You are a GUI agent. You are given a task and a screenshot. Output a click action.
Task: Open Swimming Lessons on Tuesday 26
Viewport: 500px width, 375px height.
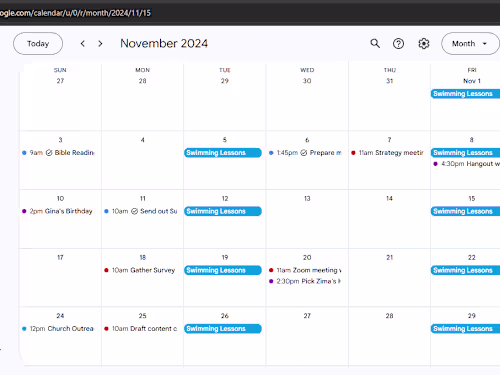tap(223, 329)
